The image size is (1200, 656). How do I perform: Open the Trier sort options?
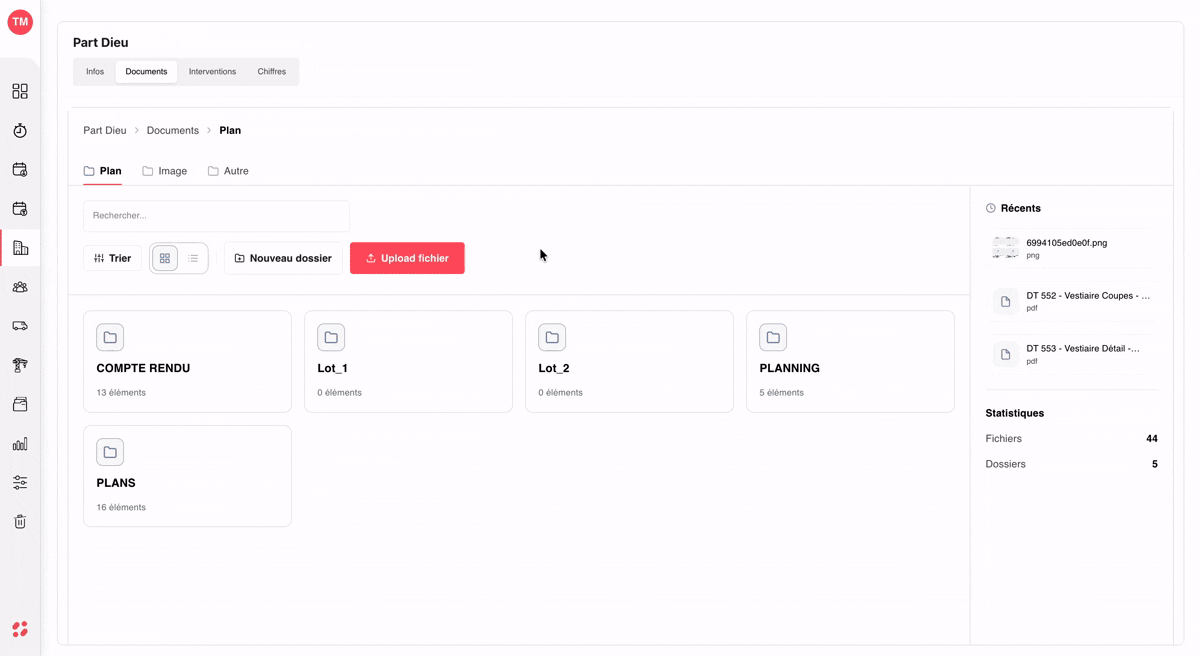(112, 258)
